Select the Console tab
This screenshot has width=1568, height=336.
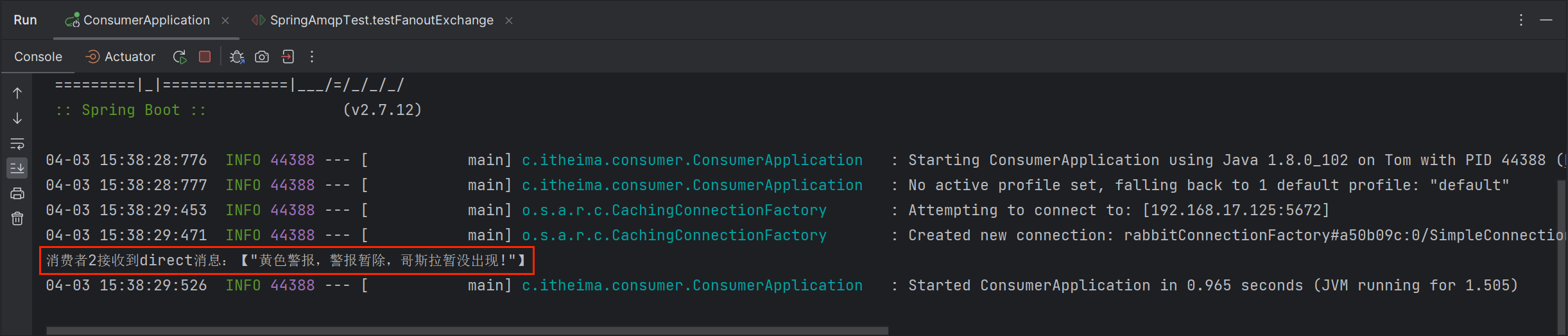38,57
